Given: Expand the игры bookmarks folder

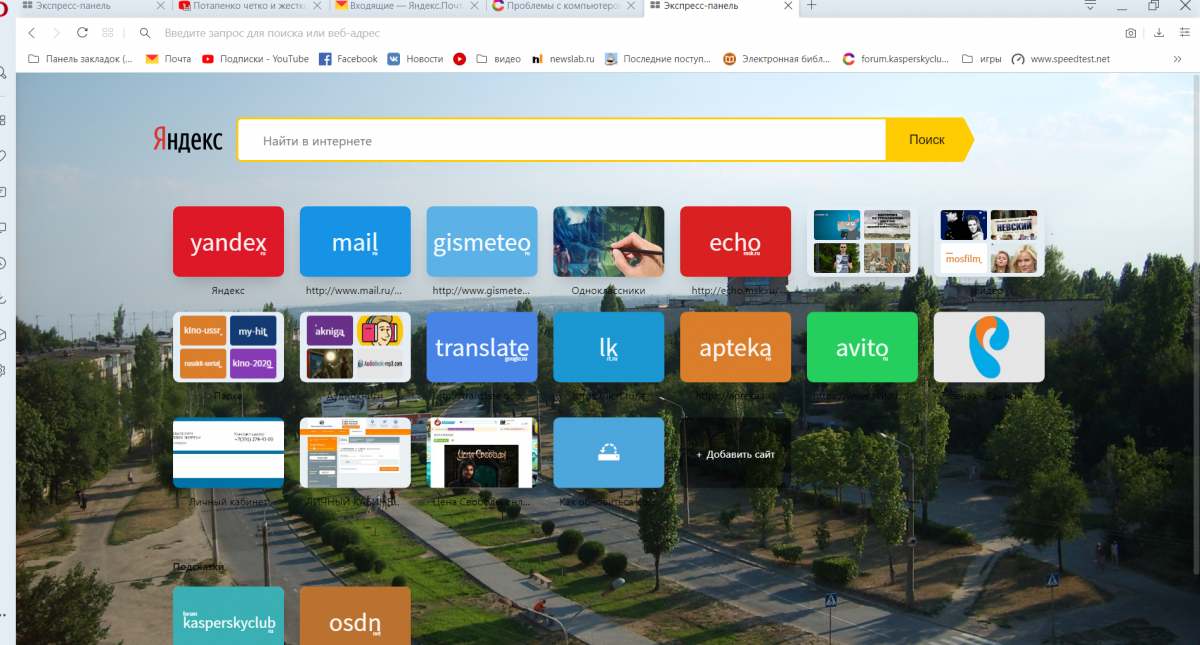Looking at the screenshot, I should click(982, 59).
